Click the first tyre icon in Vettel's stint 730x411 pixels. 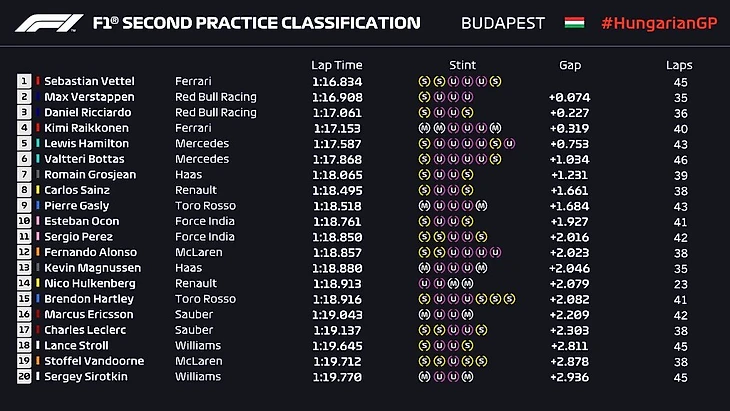tap(425, 81)
